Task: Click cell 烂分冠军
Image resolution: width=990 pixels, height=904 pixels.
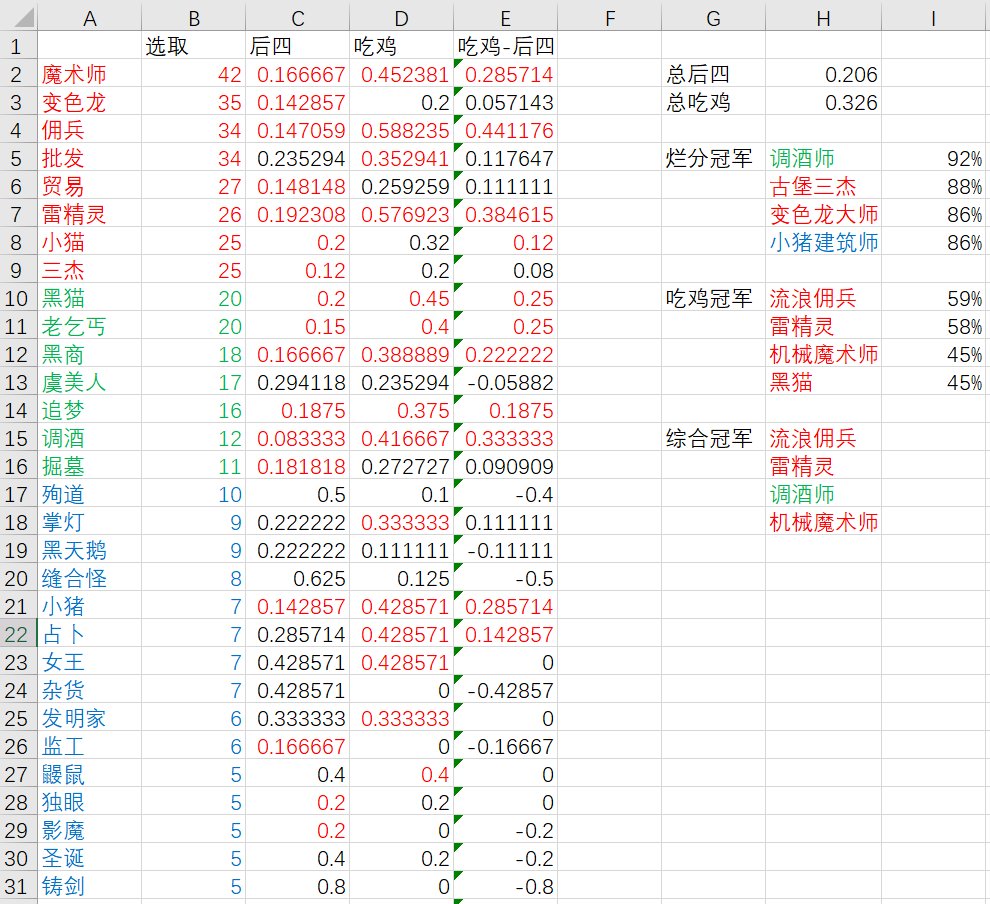Action: (713, 158)
